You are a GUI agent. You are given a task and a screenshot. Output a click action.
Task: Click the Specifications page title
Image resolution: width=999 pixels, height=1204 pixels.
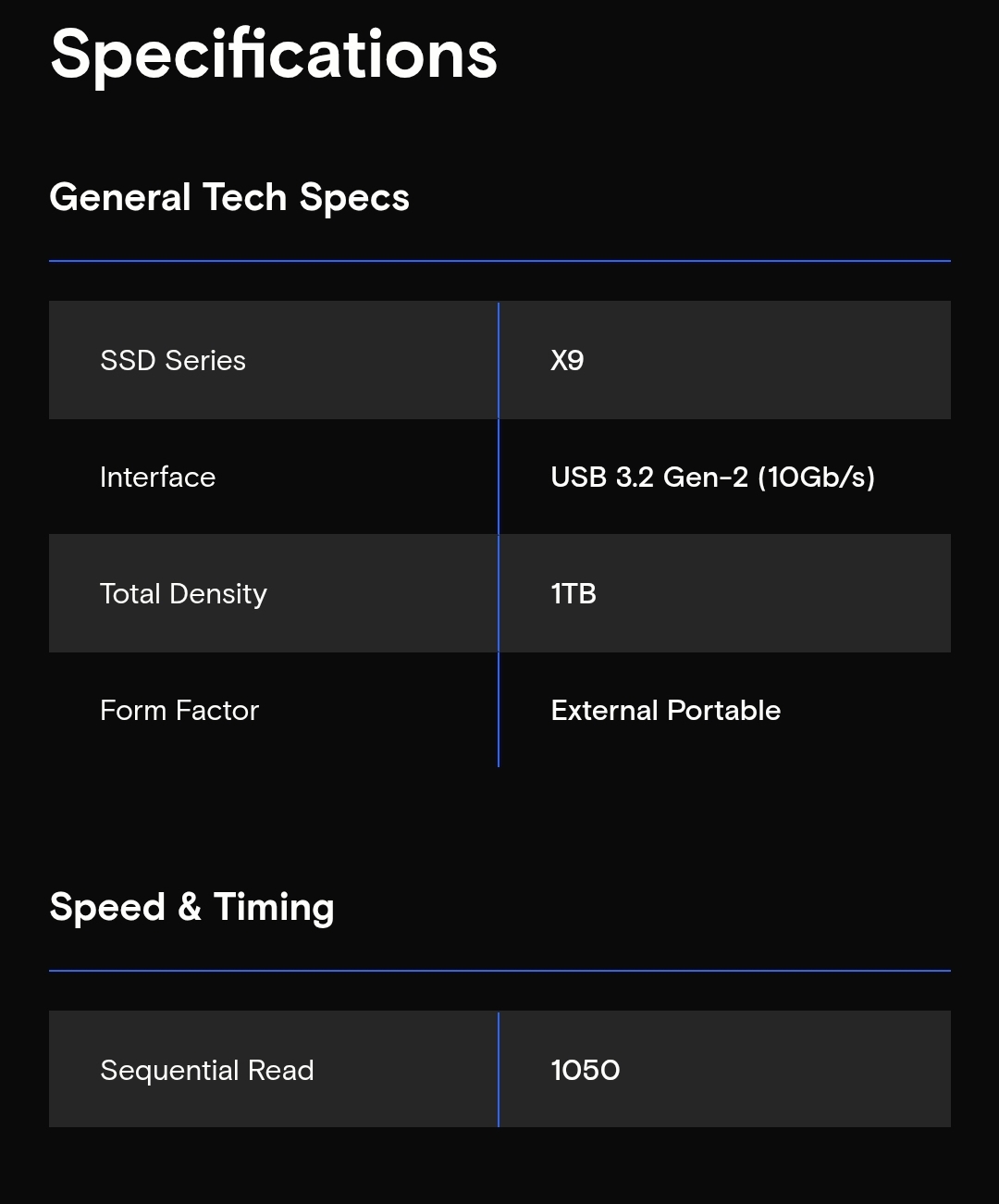(274, 55)
